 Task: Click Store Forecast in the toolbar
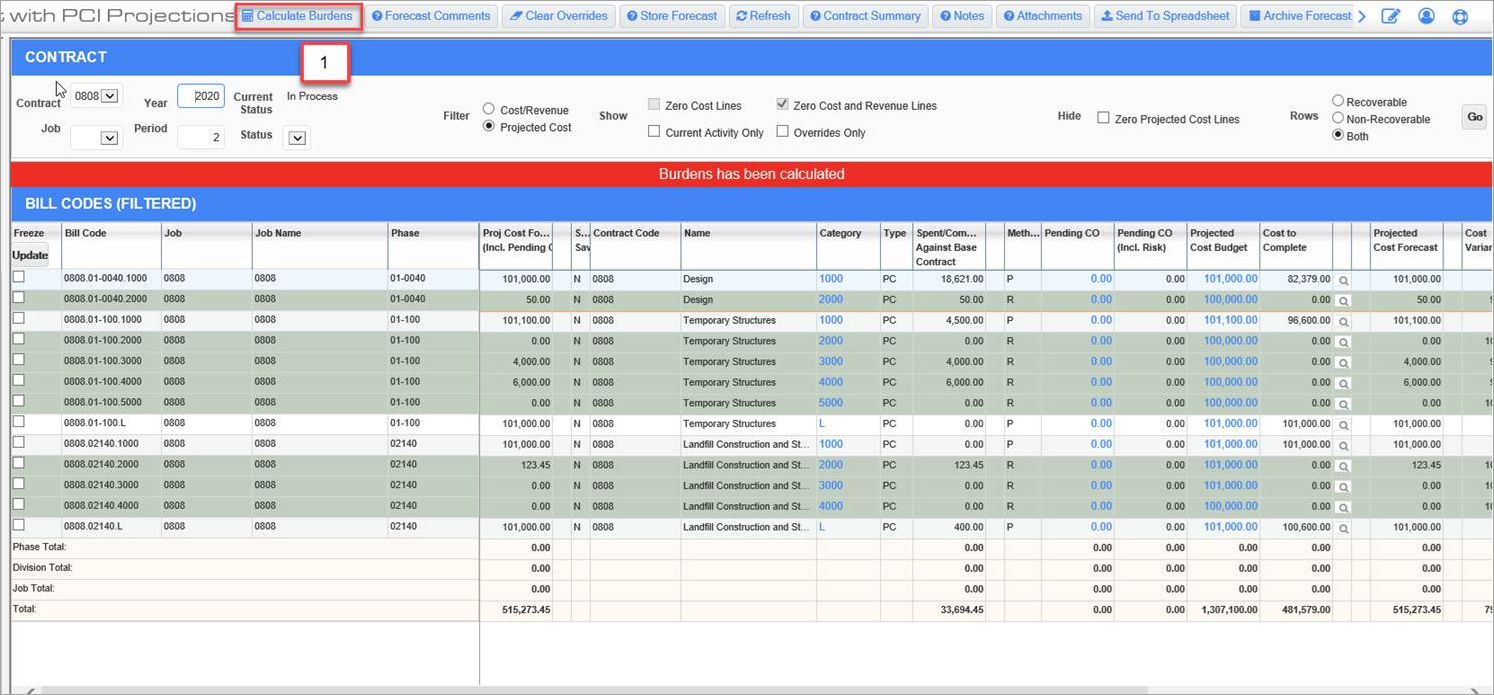pos(670,16)
